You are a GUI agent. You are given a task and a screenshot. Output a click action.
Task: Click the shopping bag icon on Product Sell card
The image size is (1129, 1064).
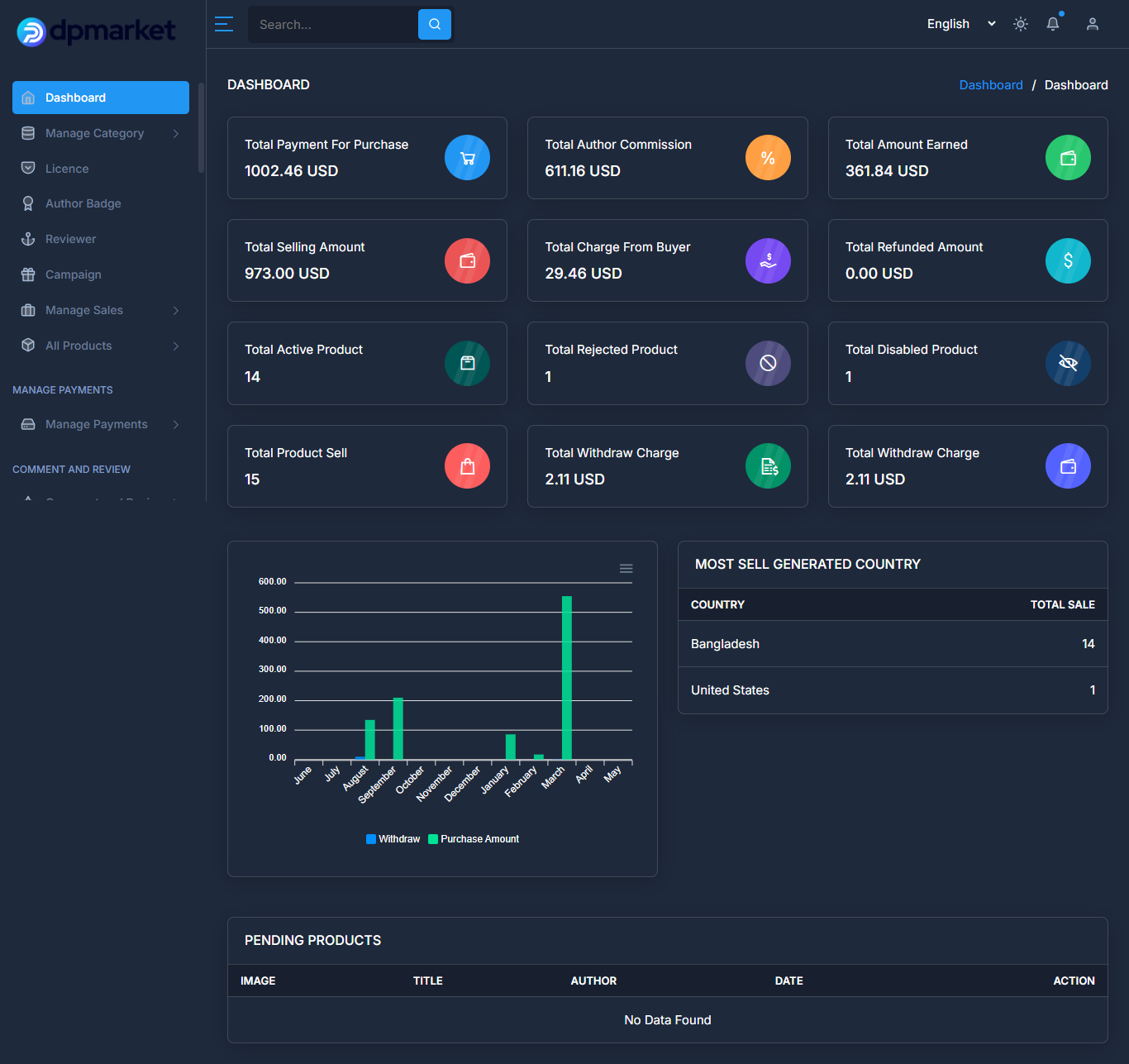pyautogui.click(x=468, y=466)
